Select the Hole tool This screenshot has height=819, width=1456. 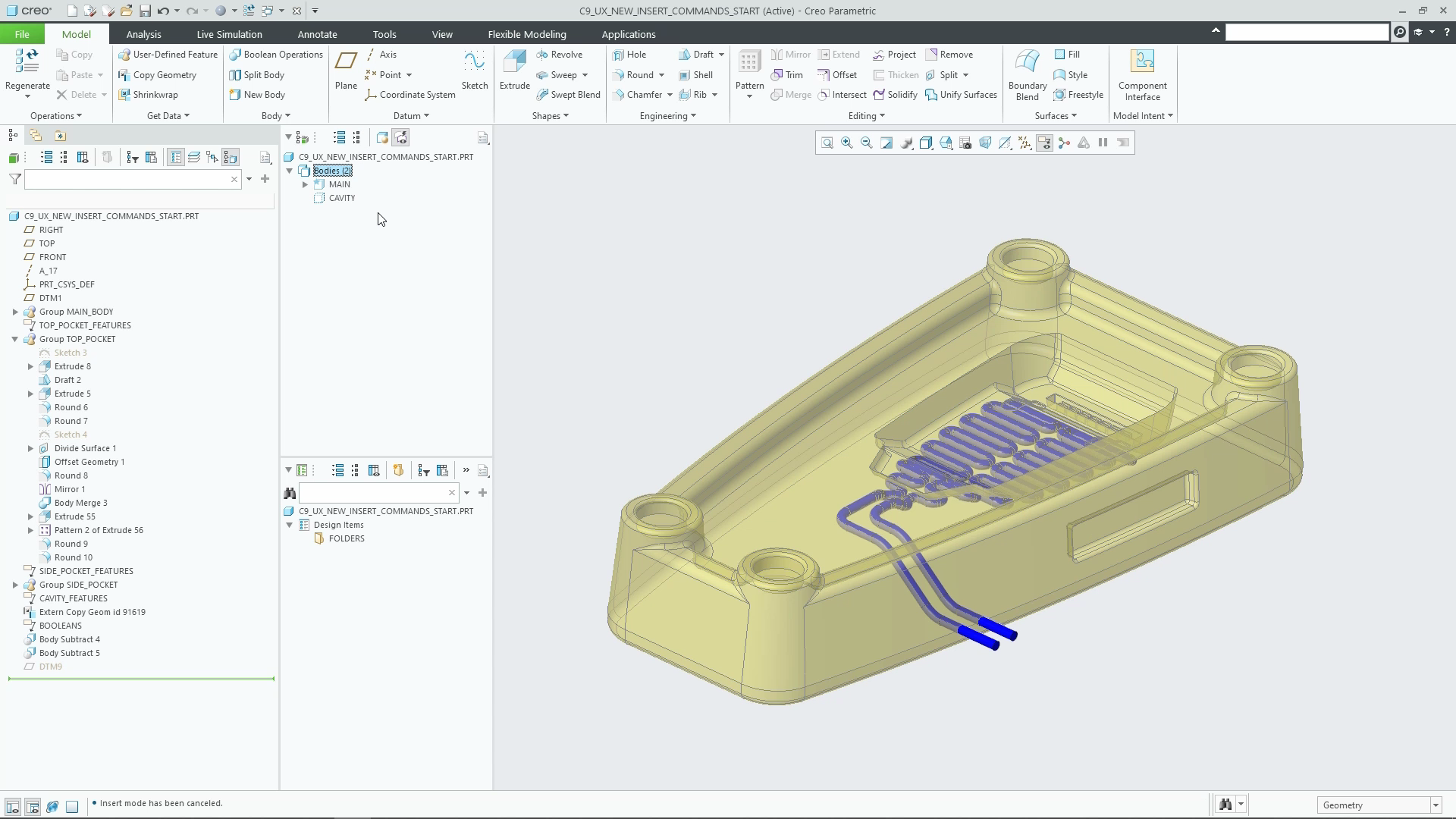tap(629, 55)
